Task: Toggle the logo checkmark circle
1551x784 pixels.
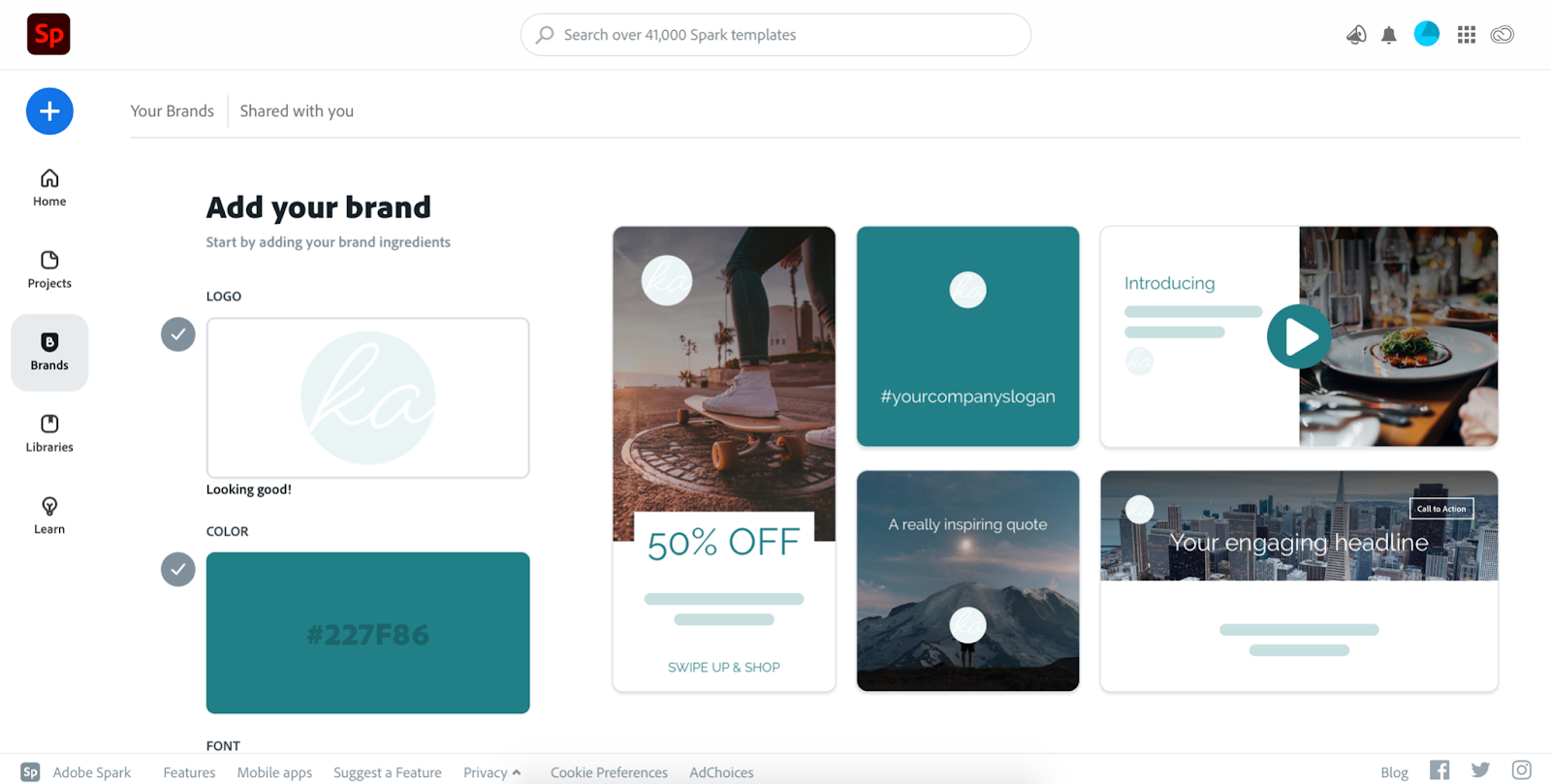Action: [x=178, y=334]
